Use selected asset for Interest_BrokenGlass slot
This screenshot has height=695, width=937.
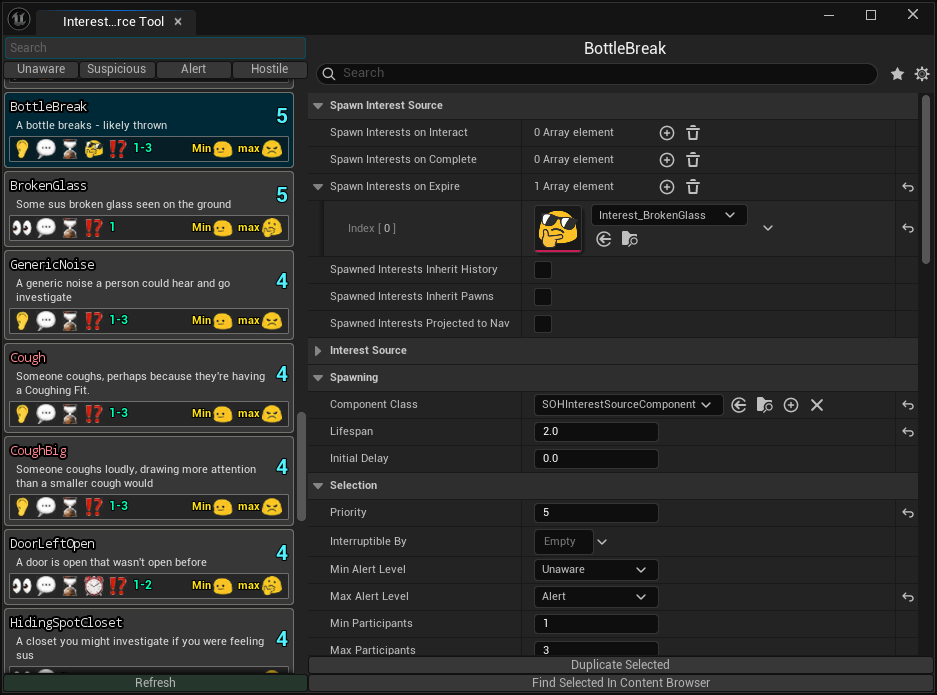point(604,239)
